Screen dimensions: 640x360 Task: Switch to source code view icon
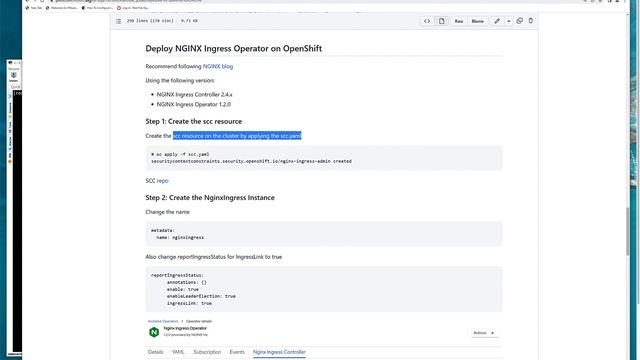(427, 21)
